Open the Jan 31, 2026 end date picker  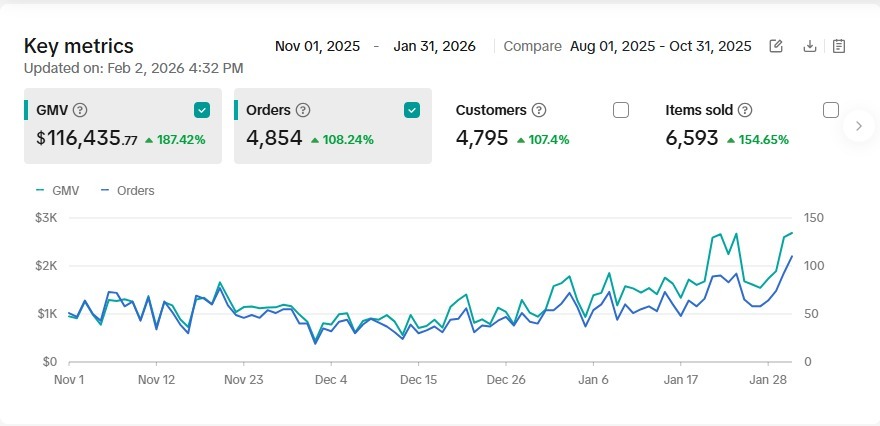[434, 46]
